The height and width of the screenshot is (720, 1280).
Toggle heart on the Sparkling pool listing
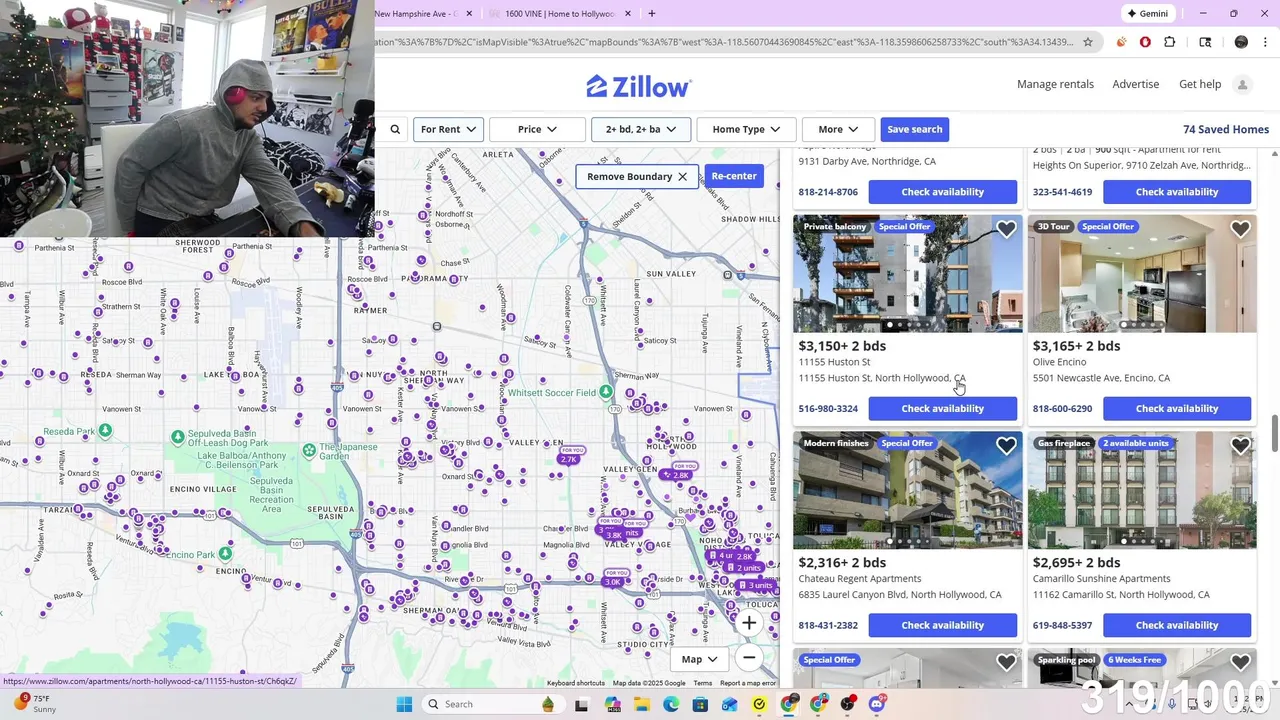(x=1240, y=662)
